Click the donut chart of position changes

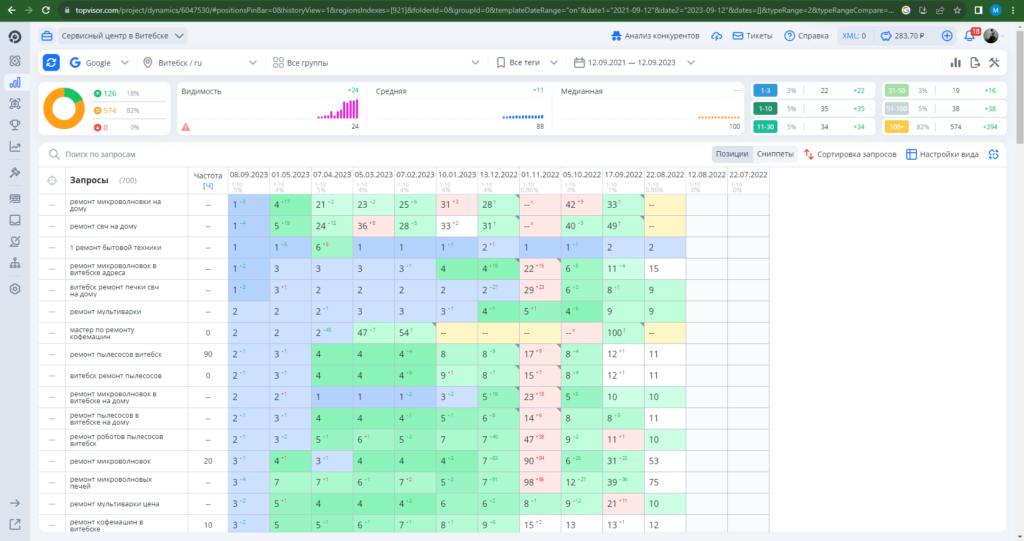tap(63, 108)
